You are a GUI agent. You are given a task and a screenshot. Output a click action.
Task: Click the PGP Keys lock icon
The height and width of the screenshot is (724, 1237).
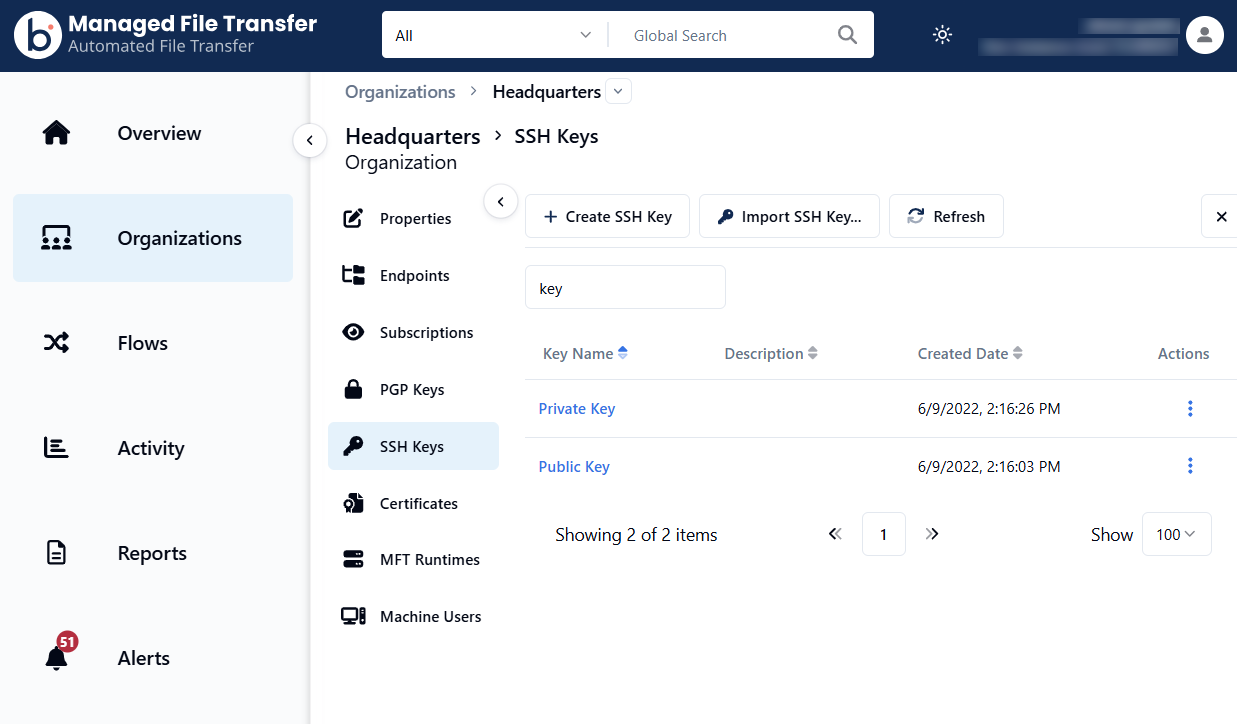coord(353,389)
